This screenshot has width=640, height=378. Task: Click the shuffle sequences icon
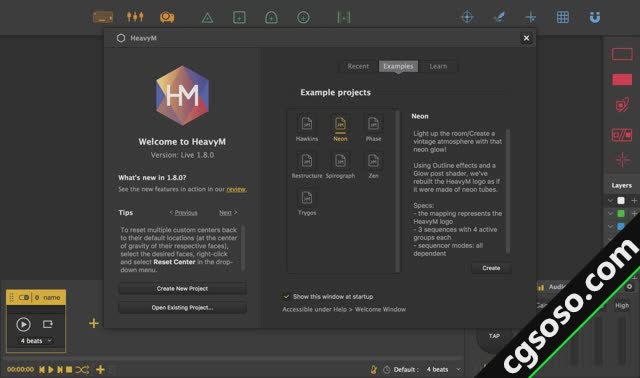[82, 370]
